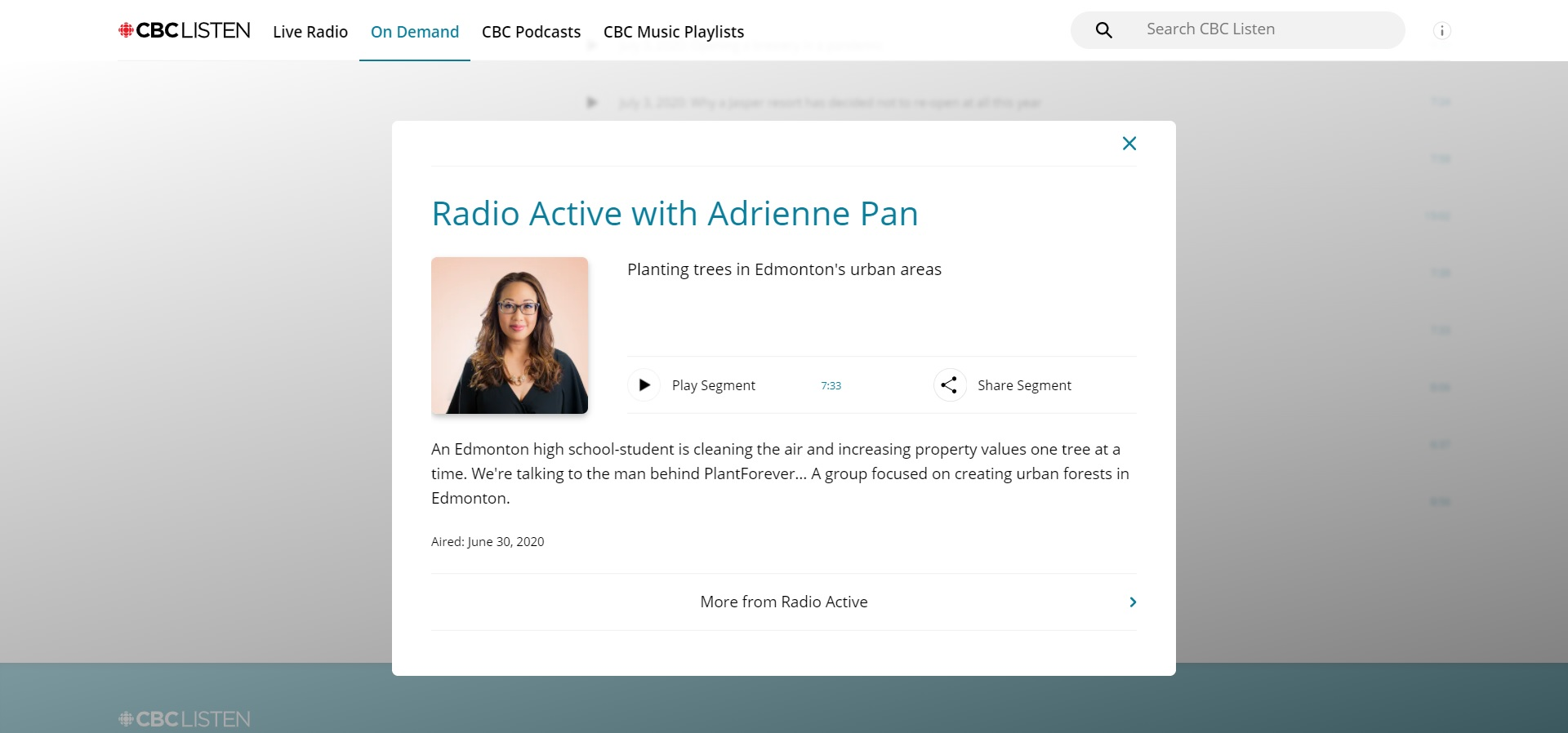Click the 7:33 segment duration
Viewport: 1568px width, 733px height.
click(831, 386)
